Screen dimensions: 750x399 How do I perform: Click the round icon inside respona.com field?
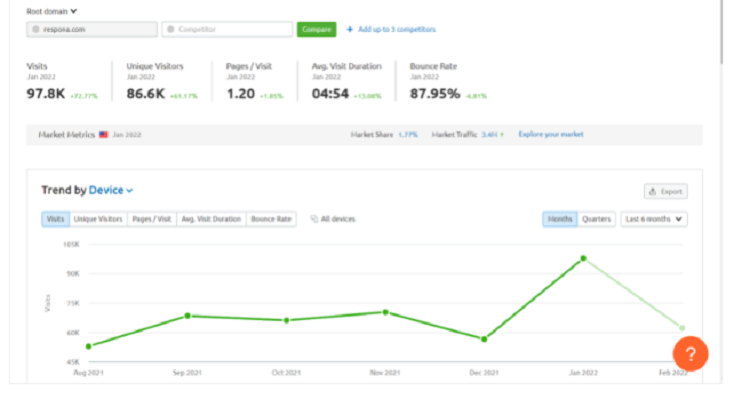coord(36,29)
